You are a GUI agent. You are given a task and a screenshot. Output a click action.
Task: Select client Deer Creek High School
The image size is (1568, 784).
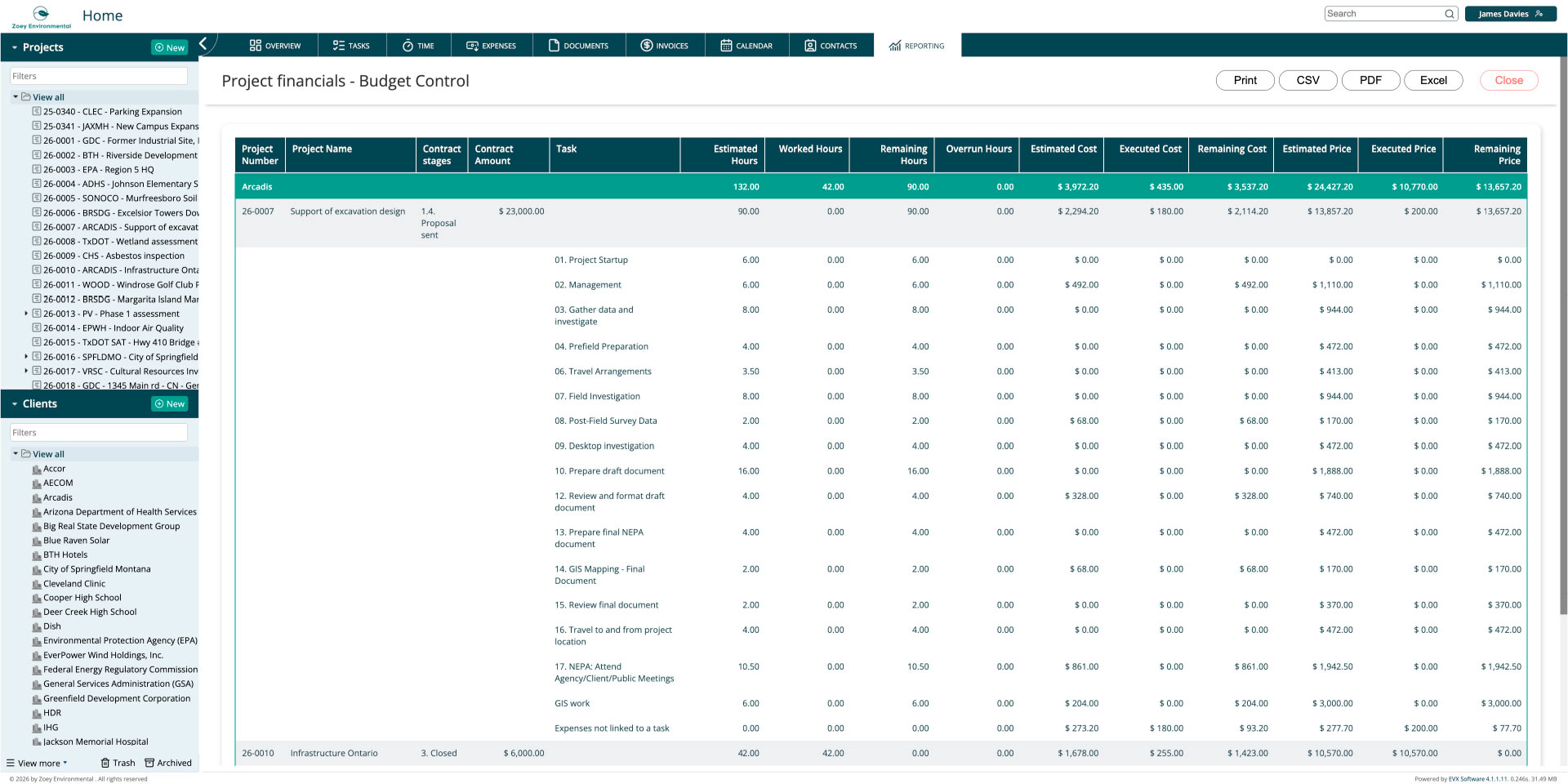point(90,612)
